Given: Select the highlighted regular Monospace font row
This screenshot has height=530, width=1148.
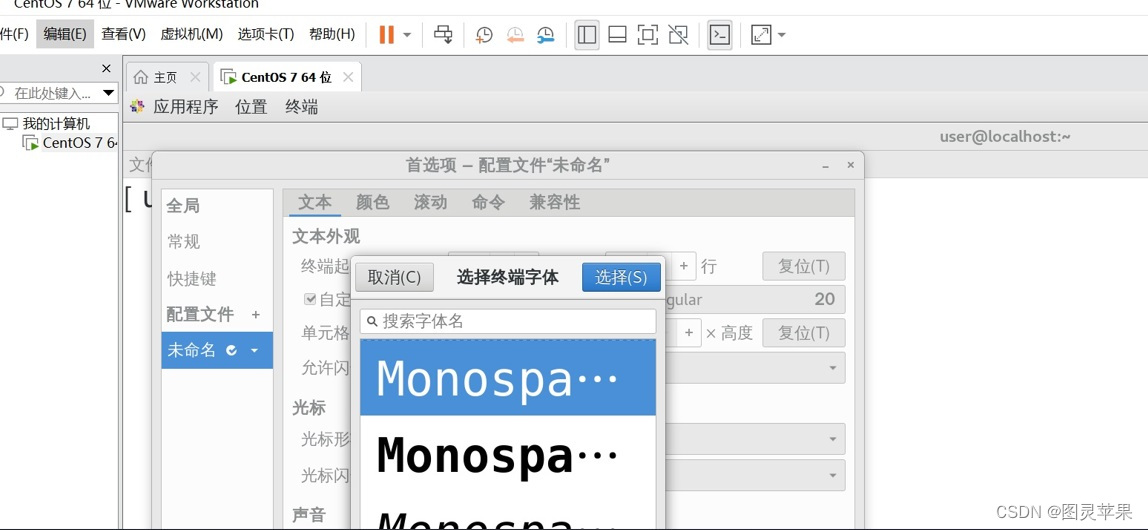Looking at the screenshot, I should (508, 378).
